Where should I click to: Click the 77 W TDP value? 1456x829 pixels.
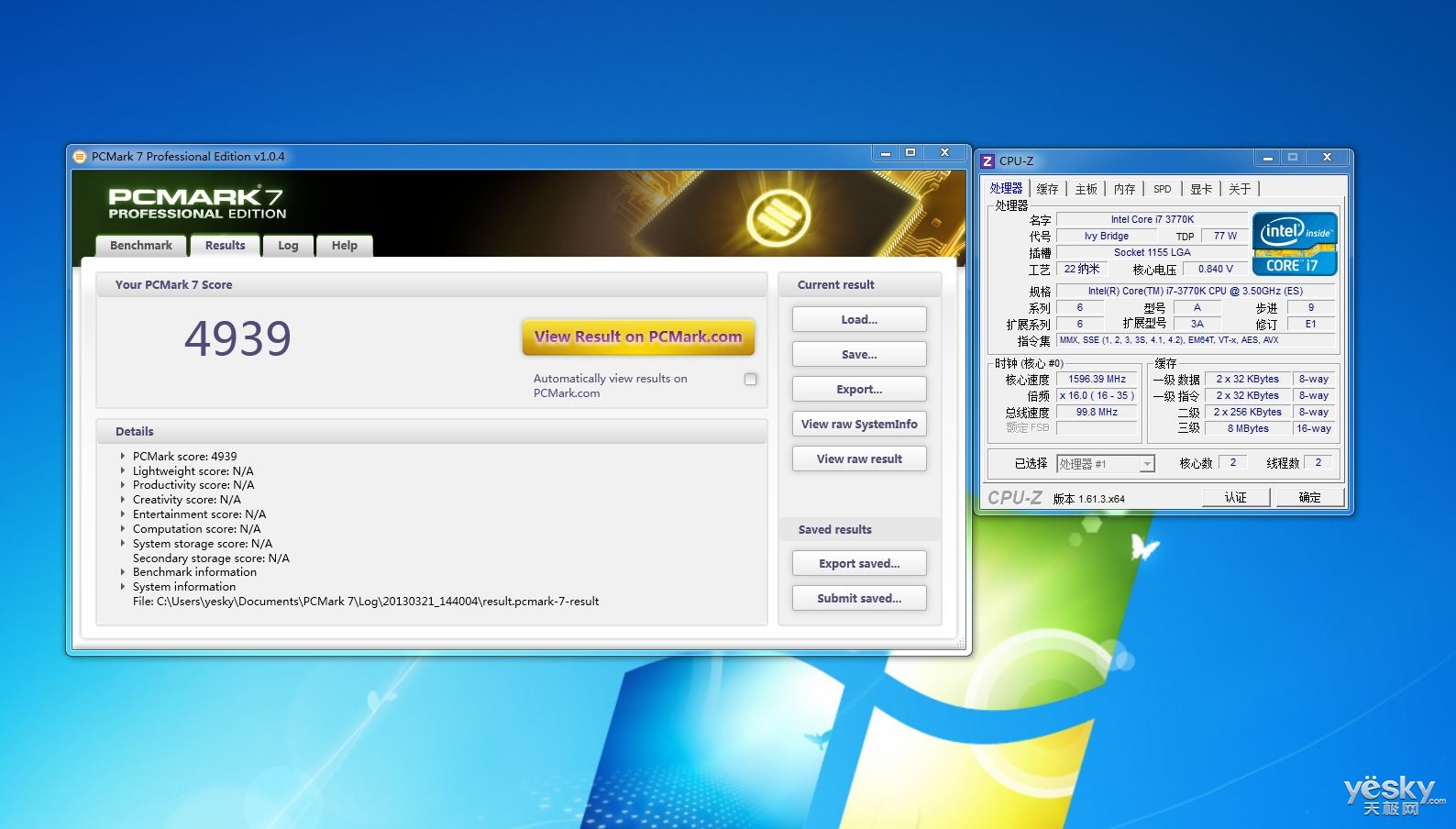pos(1225,236)
